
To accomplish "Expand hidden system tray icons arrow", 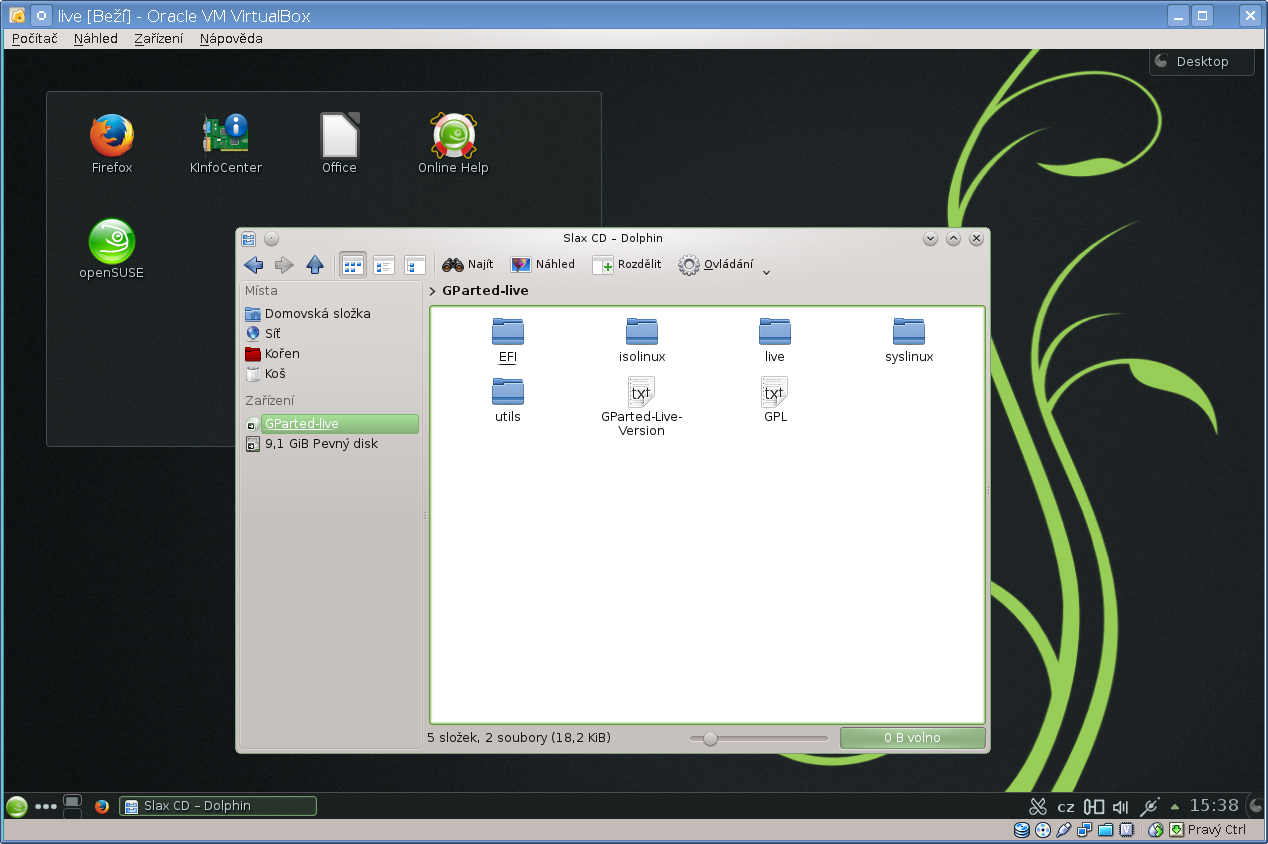I will click(x=1175, y=806).
